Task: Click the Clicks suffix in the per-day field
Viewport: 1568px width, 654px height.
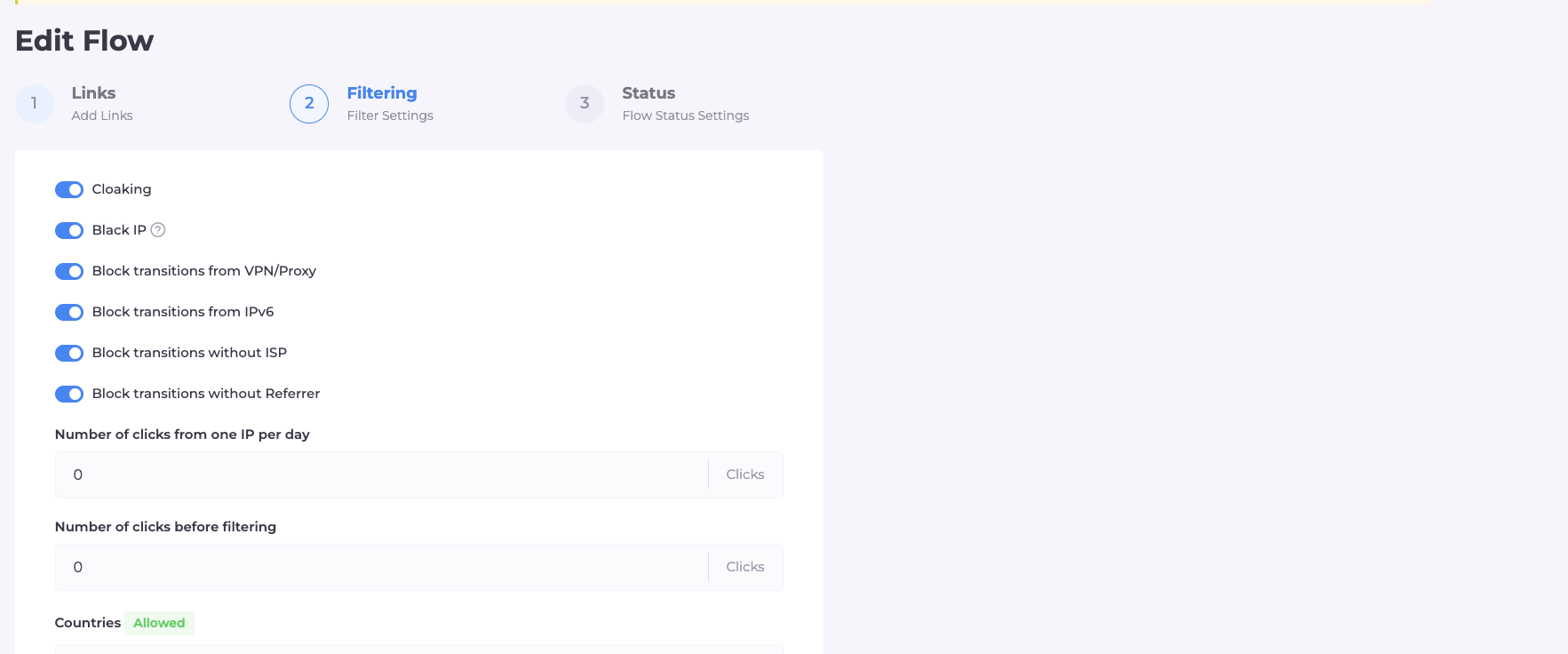Action: point(744,475)
